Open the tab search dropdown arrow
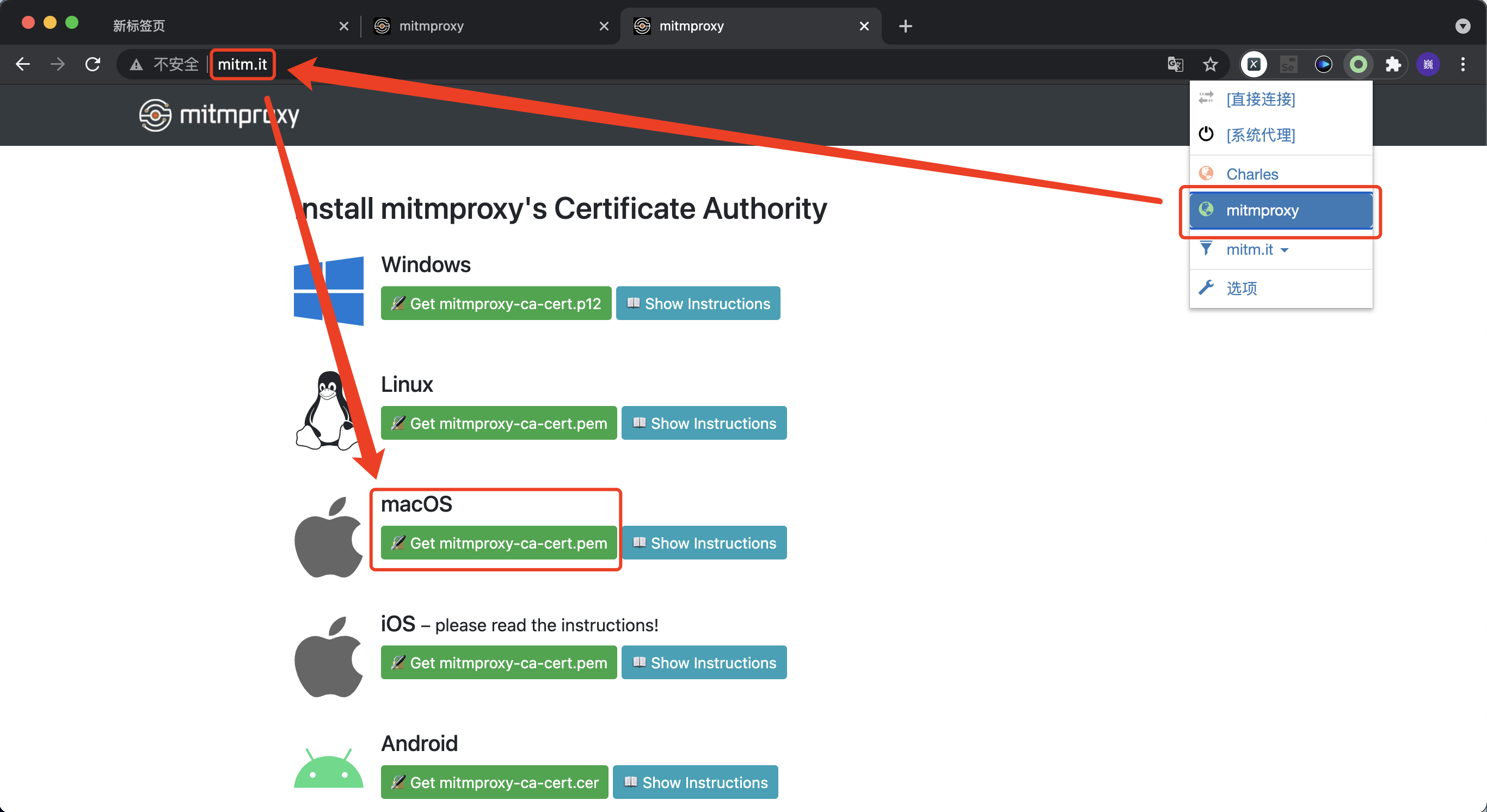The image size is (1487, 812). 1463,26
